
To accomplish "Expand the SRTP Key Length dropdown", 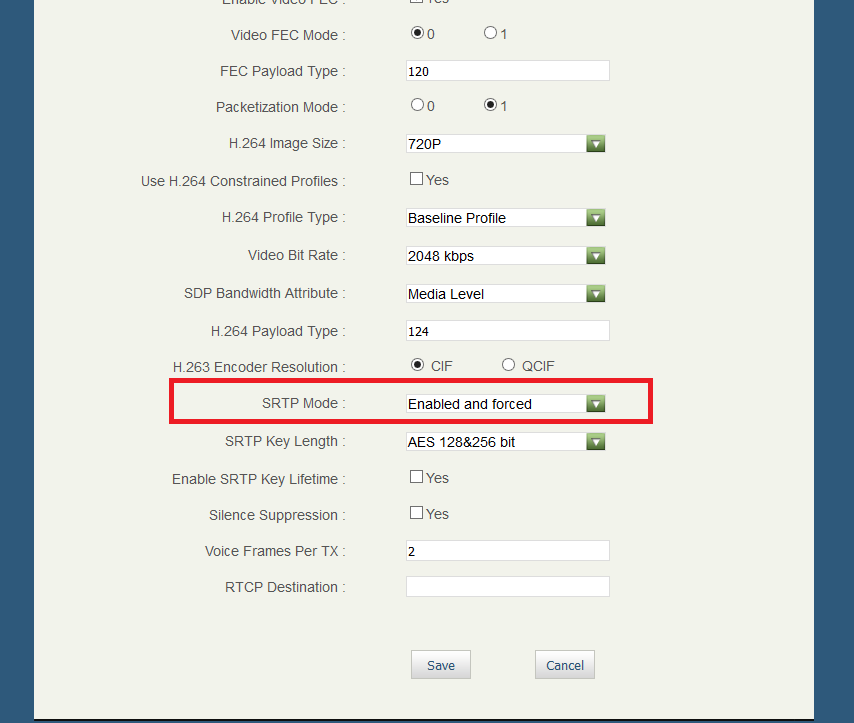I will [505, 442].
